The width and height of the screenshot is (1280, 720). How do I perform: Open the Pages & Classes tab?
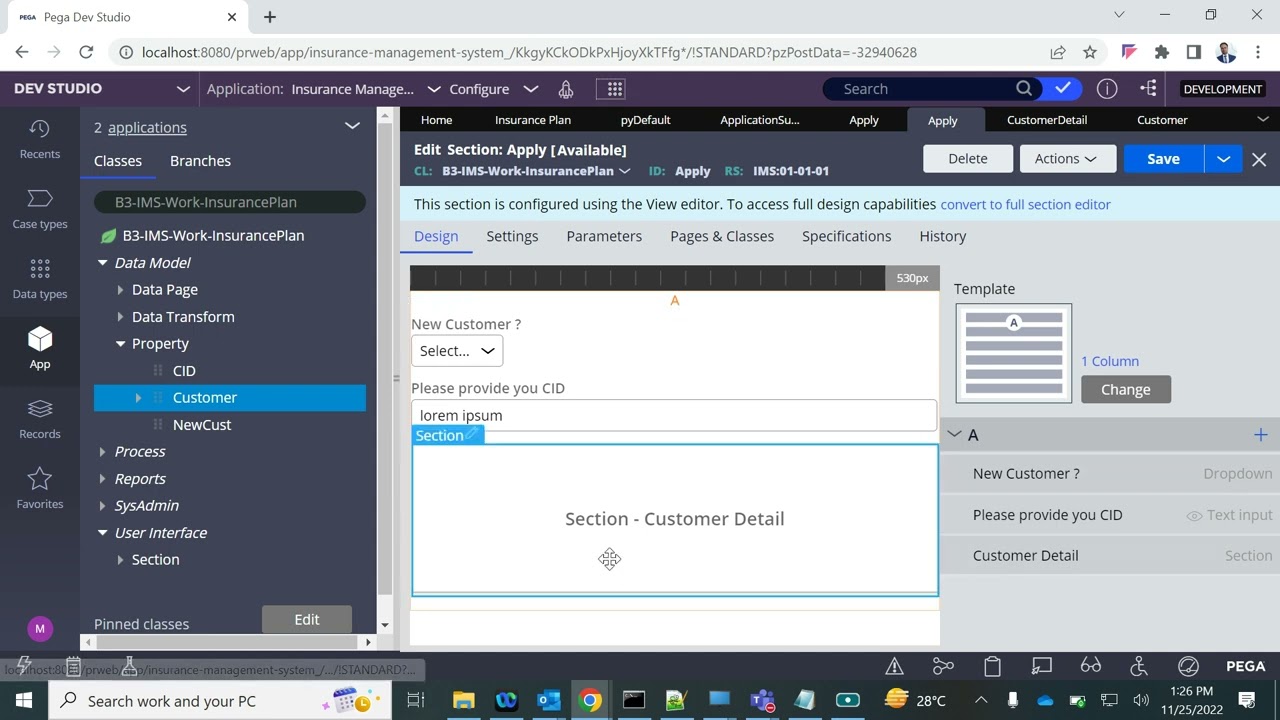(722, 236)
